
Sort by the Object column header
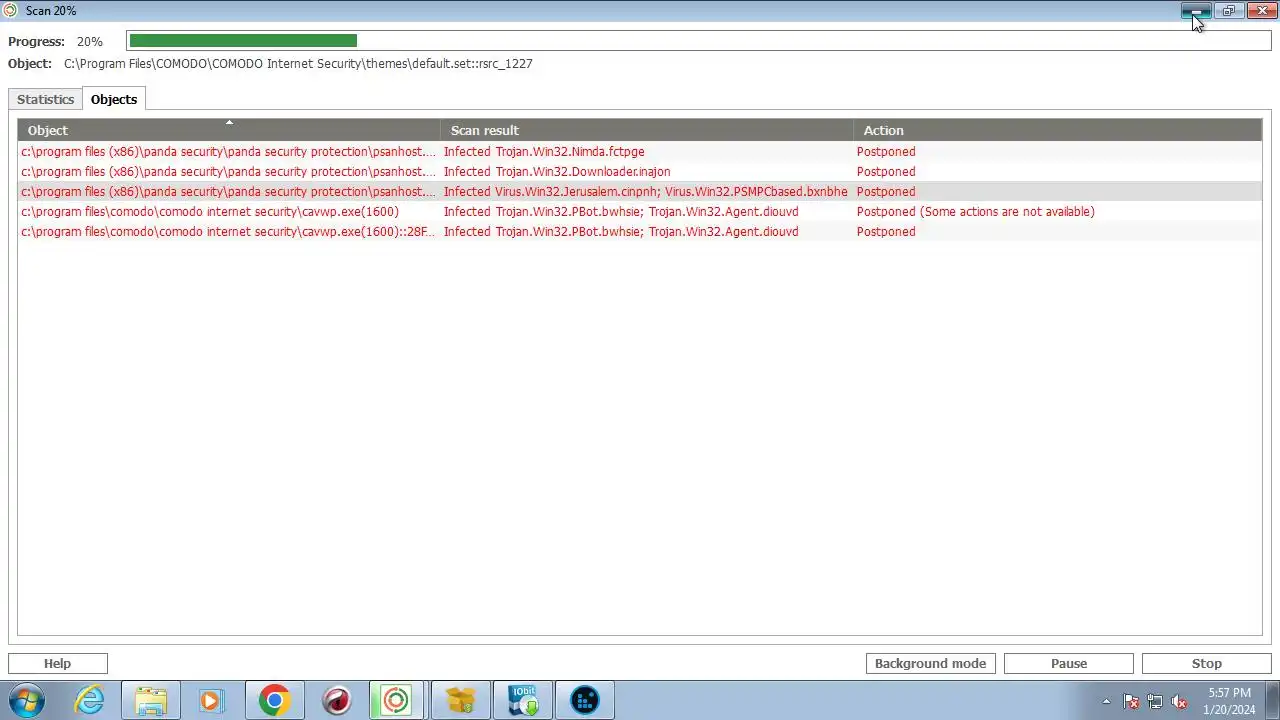229,130
